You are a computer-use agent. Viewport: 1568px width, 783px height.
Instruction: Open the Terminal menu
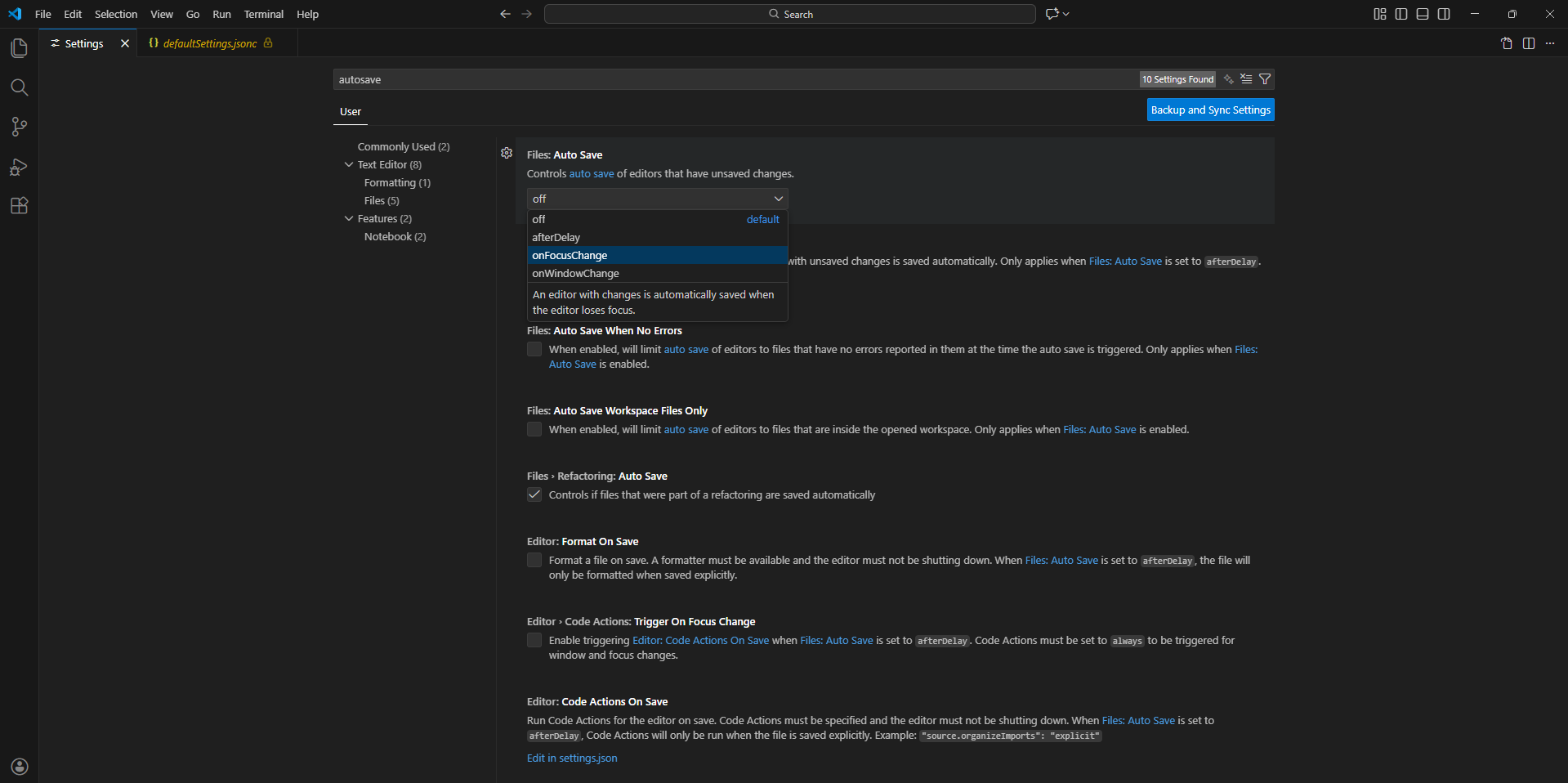[x=263, y=14]
